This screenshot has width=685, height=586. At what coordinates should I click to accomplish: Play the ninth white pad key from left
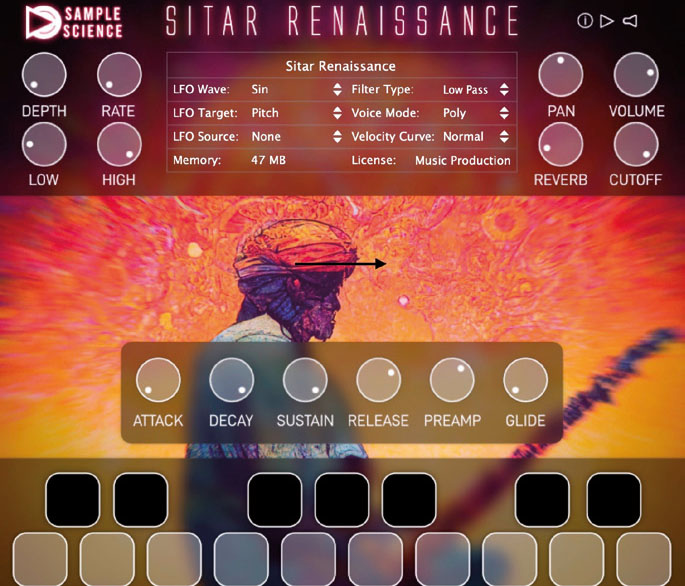[577, 559]
